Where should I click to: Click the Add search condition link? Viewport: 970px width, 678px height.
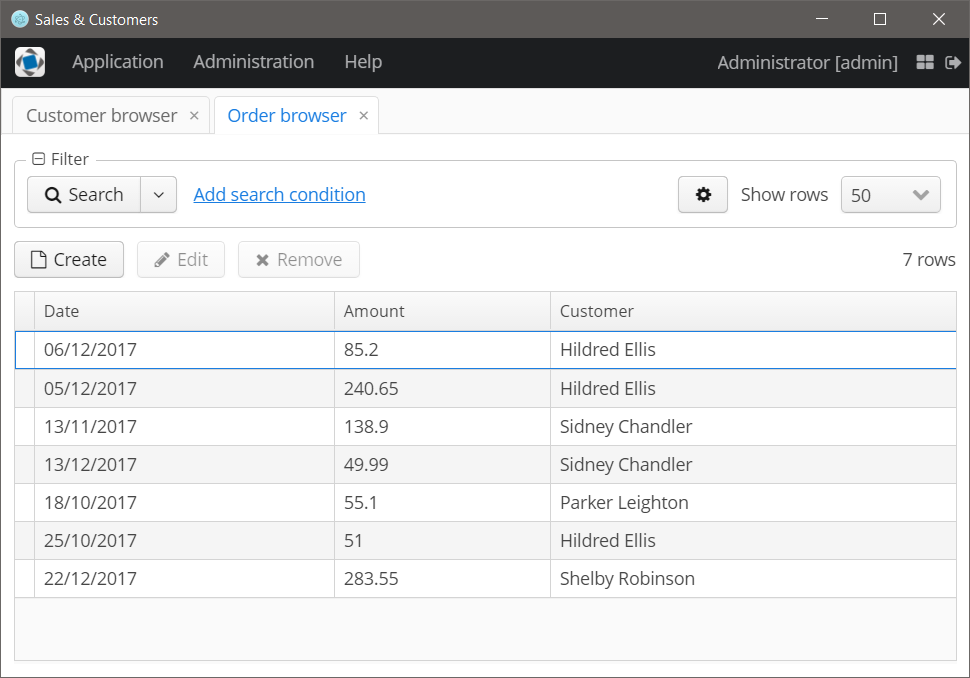[x=279, y=195]
